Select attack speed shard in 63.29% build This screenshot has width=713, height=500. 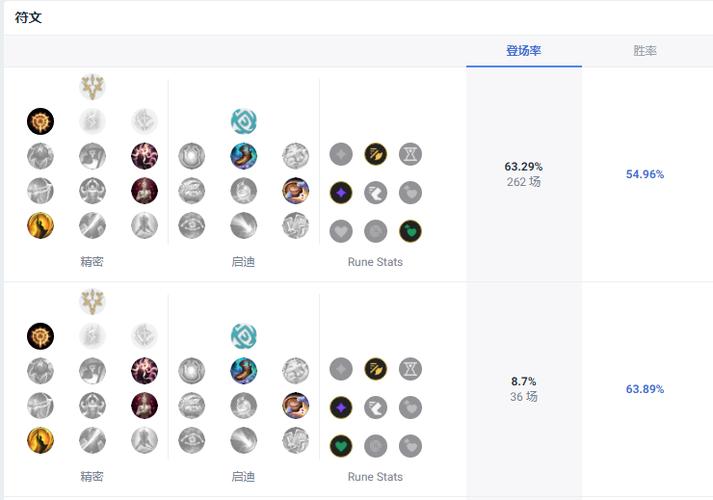[x=376, y=154]
